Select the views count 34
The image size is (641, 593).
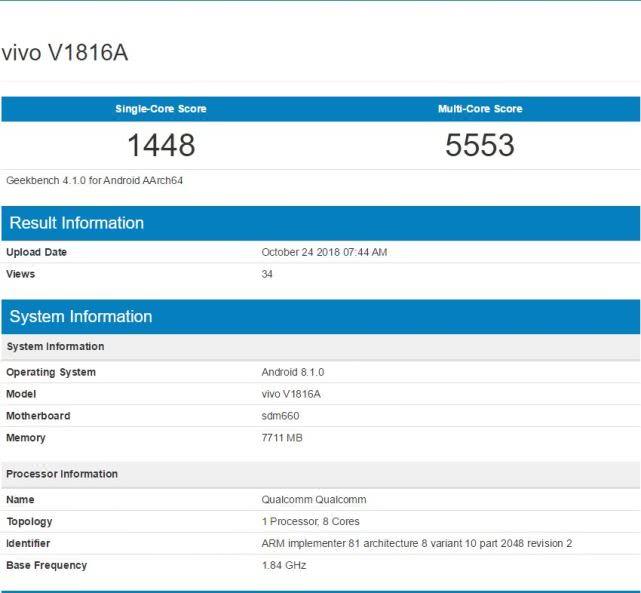click(267, 274)
